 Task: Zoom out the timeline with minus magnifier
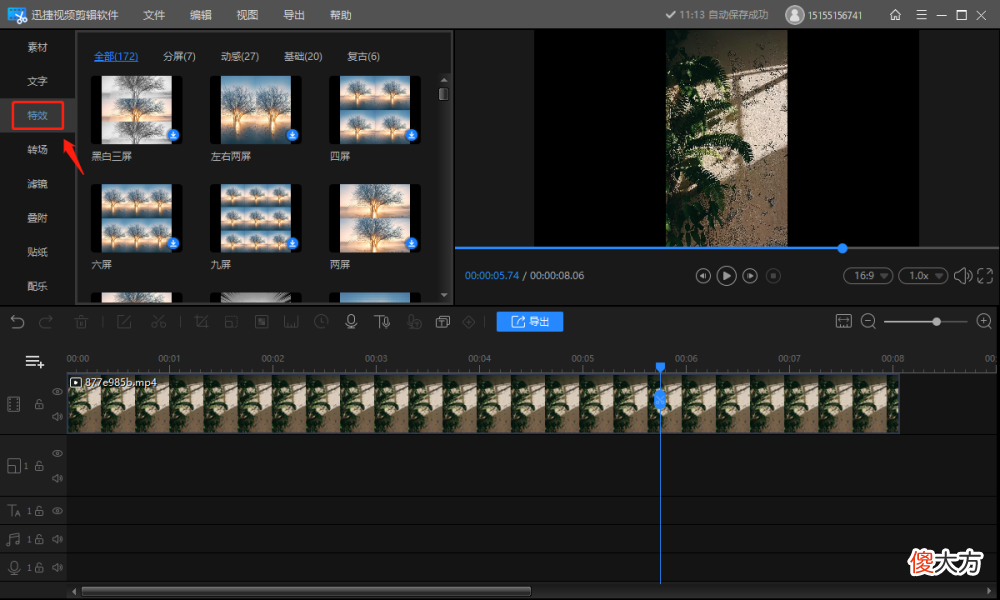(x=868, y=321)
